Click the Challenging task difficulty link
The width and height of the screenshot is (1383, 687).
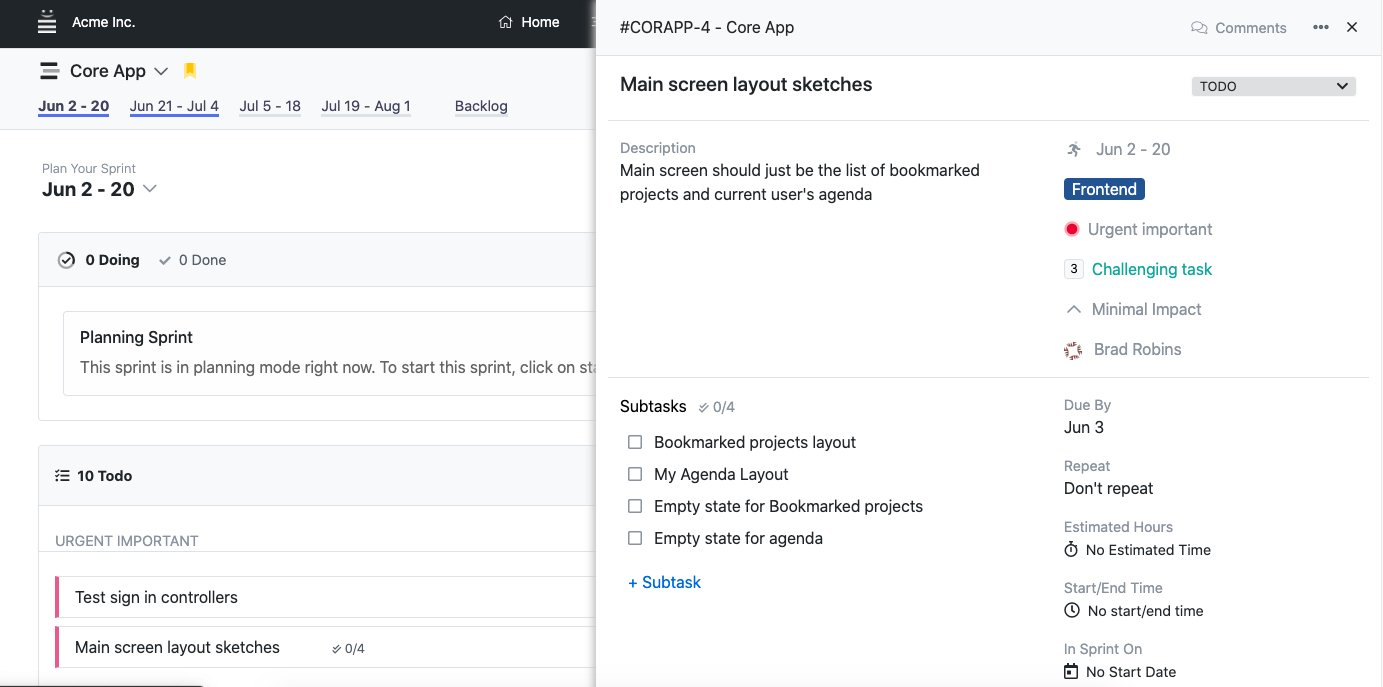(x=1151, y=269)
